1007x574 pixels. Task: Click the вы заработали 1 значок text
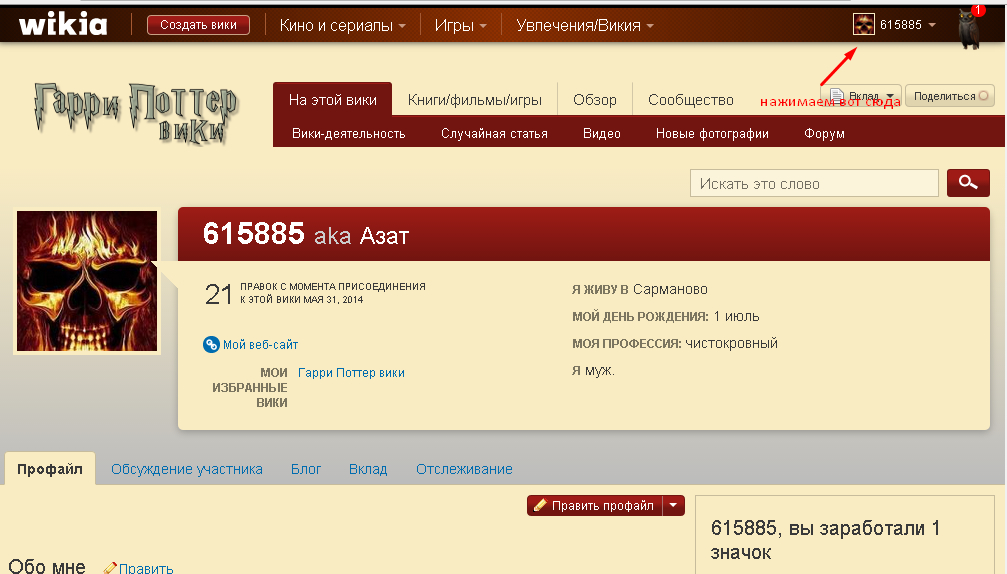pyautogui.click(x=825, y=540)
